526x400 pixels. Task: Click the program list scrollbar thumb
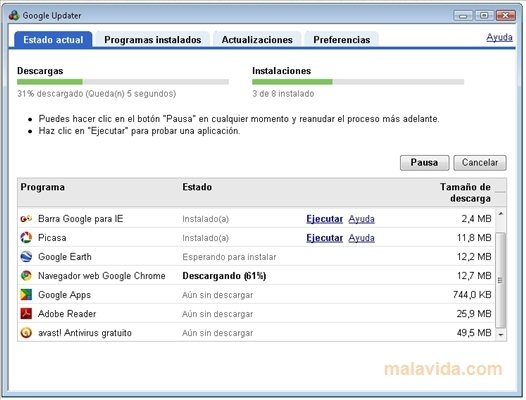tap(501, 280)
